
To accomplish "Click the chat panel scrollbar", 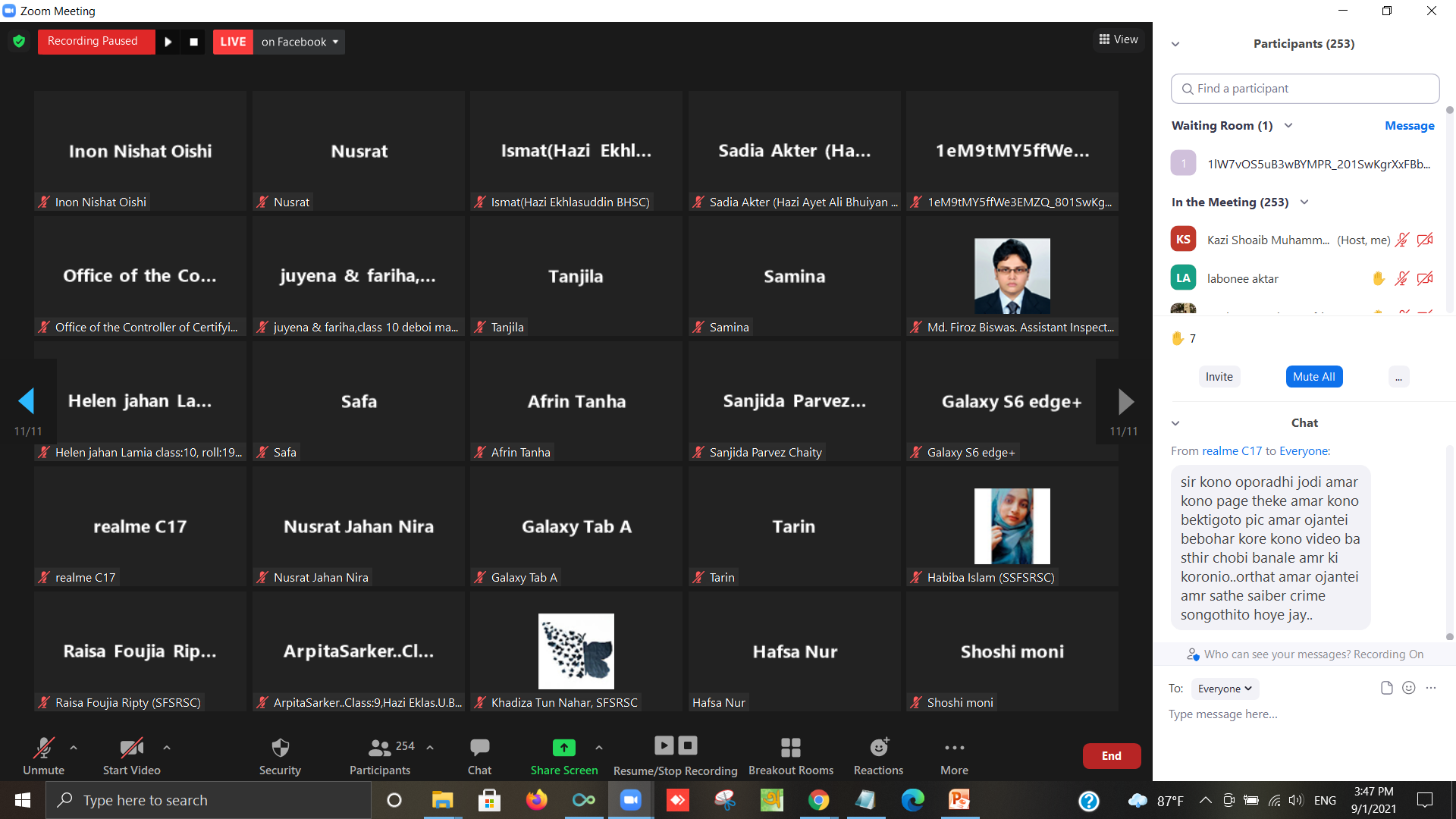I will pyautogui.click(x=1450, y=542).
